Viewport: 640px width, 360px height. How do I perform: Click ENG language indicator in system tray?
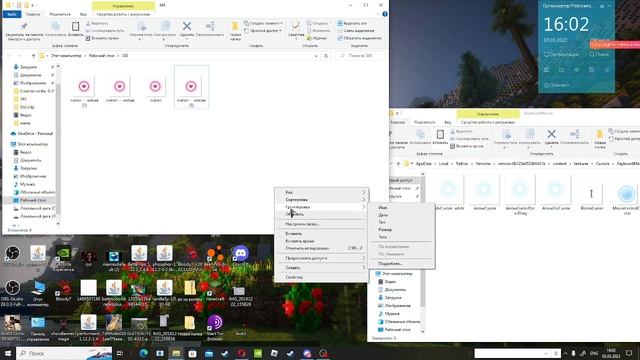(594, 353)
